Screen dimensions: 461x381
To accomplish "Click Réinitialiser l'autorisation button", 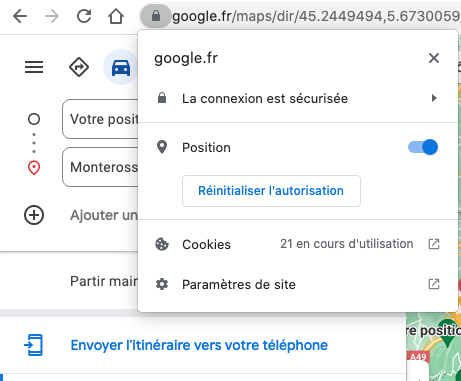I will pyautogui.click(x=271, y=191).
